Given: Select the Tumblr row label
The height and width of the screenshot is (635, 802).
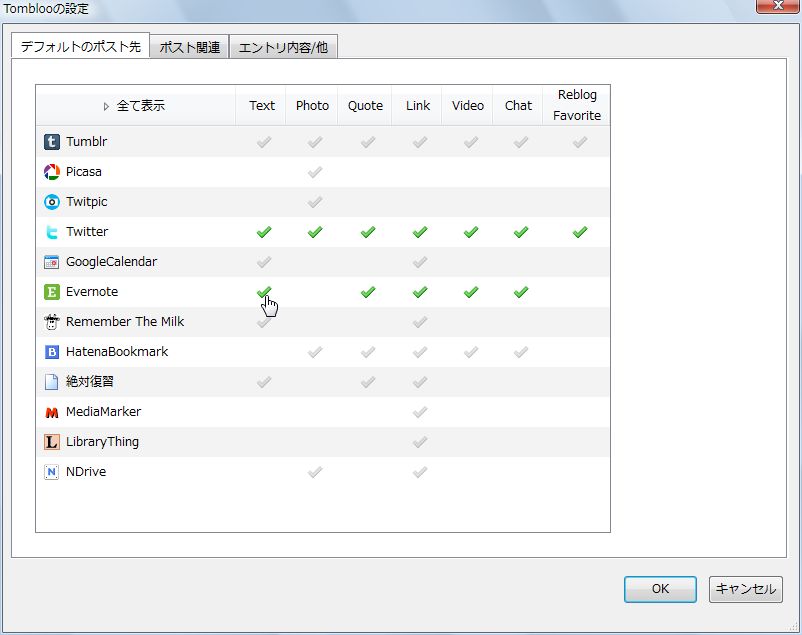Looking at the screenshot, I should coord(86,142).
